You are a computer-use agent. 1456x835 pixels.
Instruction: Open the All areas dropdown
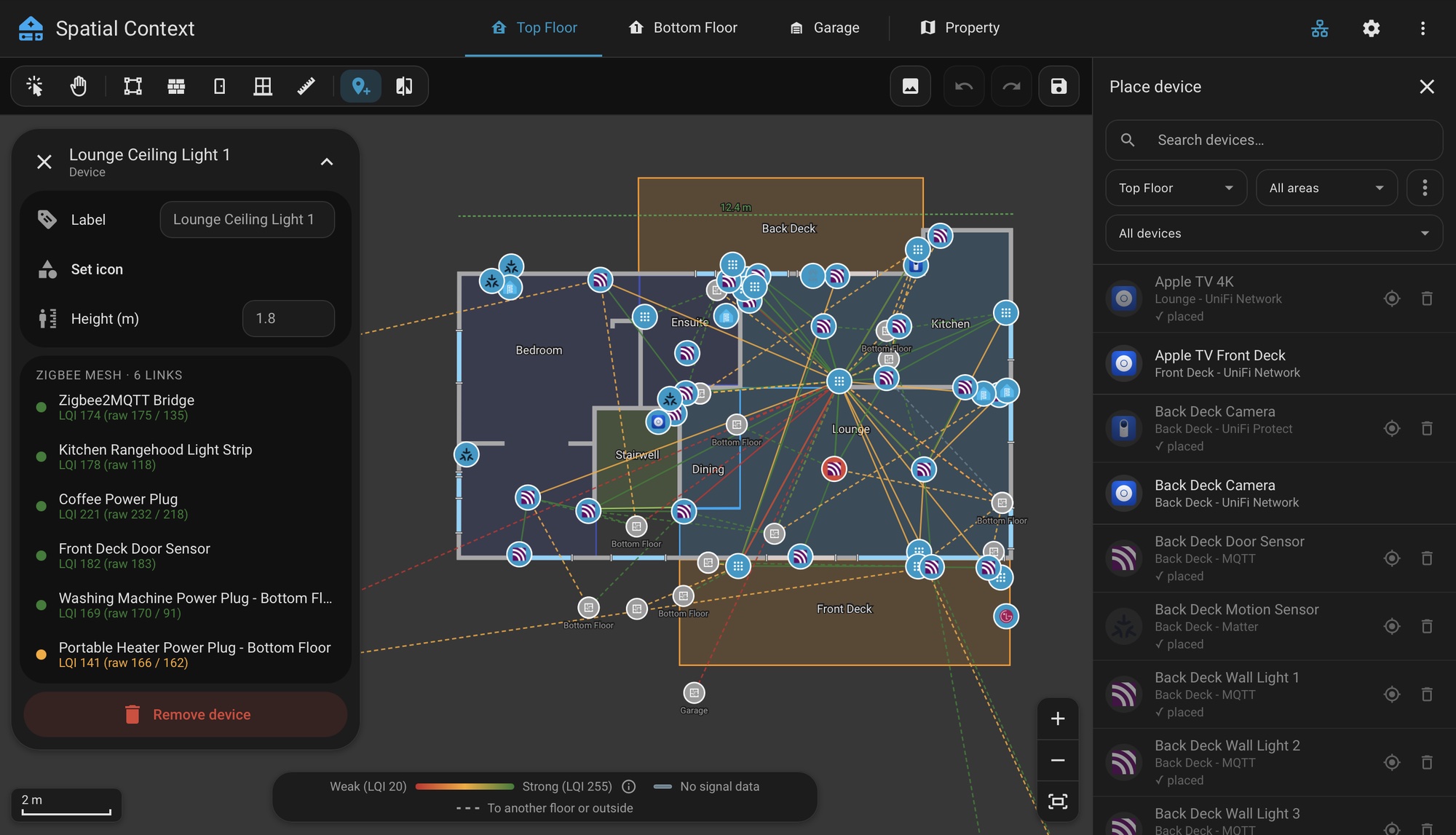pyautogui.click(x=1326, y=188)
